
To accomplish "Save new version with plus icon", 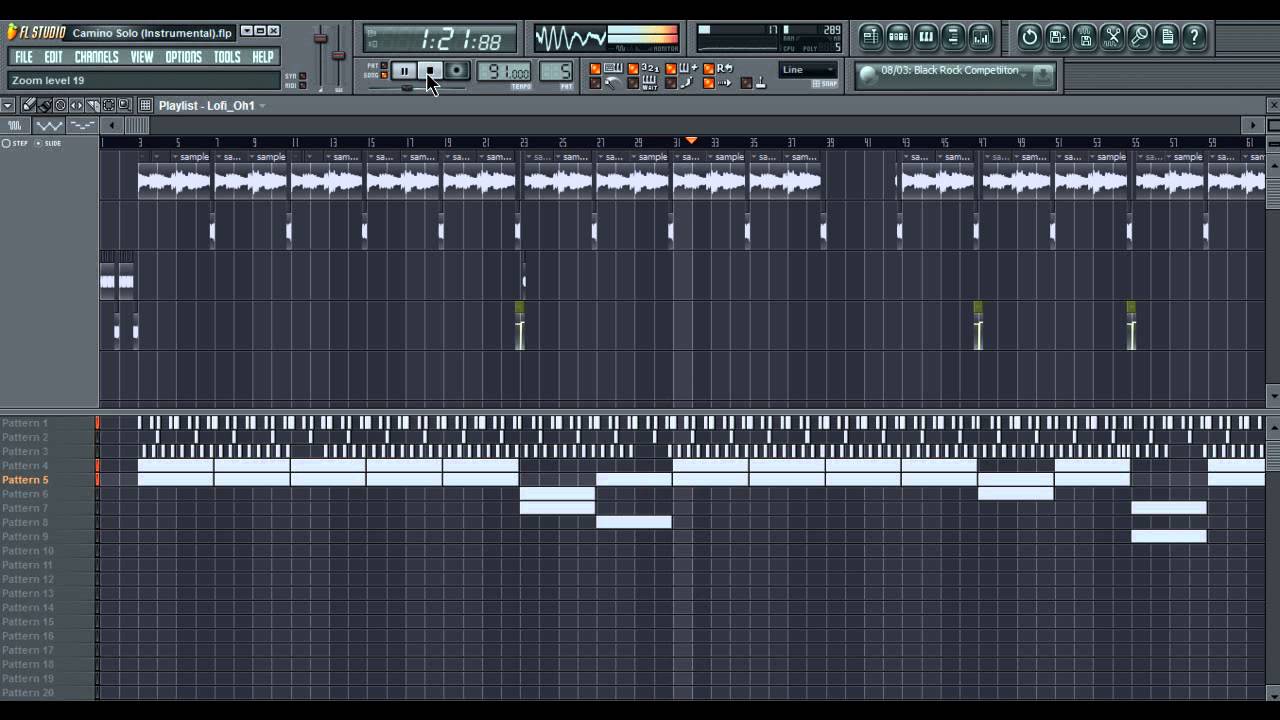I will click(1058, 37).
